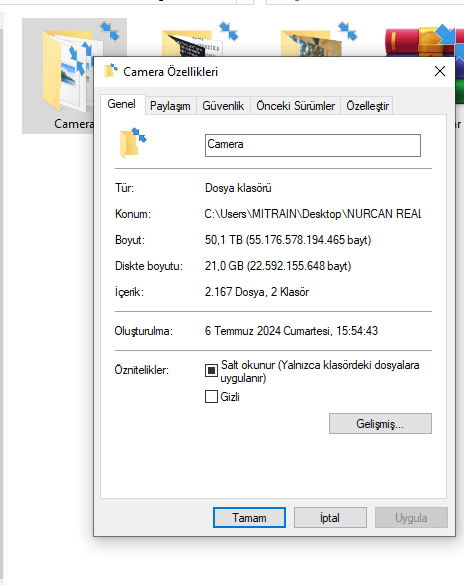
Task: Confirm with the Tamam button
Action: (249, 517)
